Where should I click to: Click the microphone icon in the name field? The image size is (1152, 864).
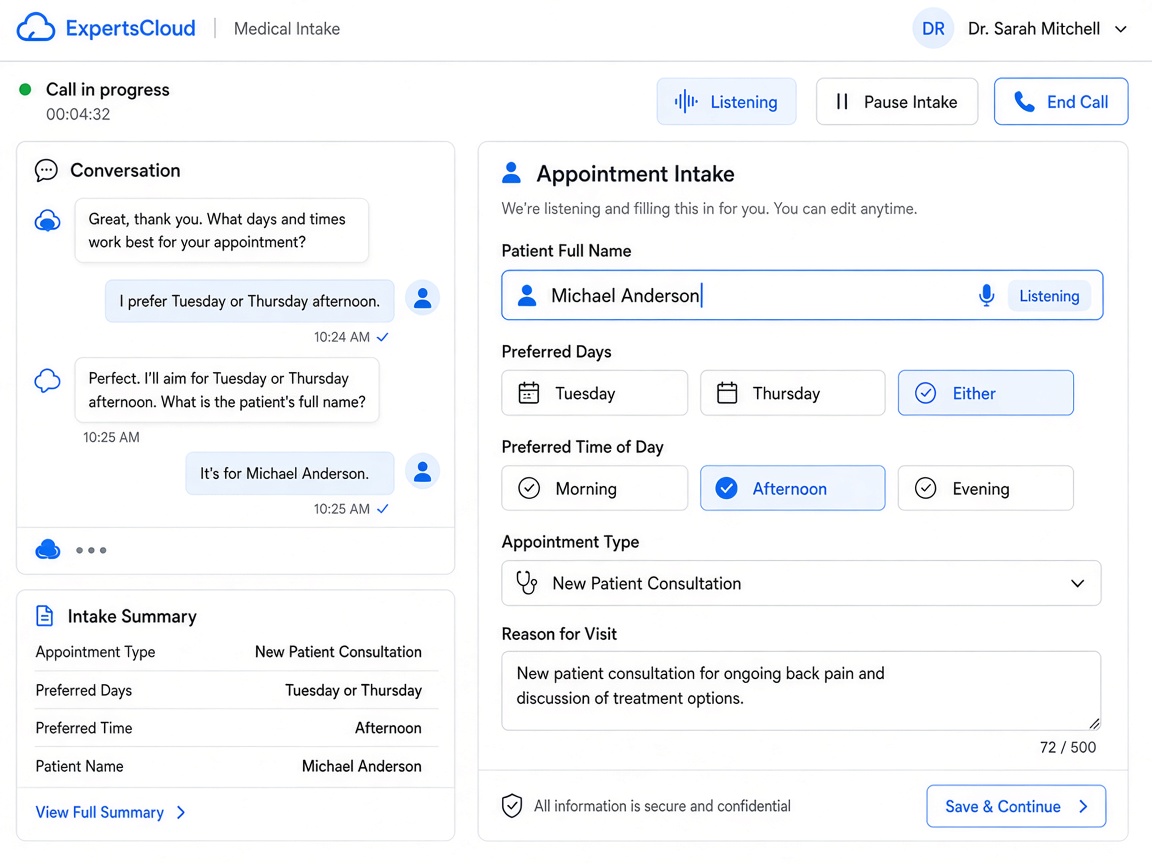coord(986,295)
